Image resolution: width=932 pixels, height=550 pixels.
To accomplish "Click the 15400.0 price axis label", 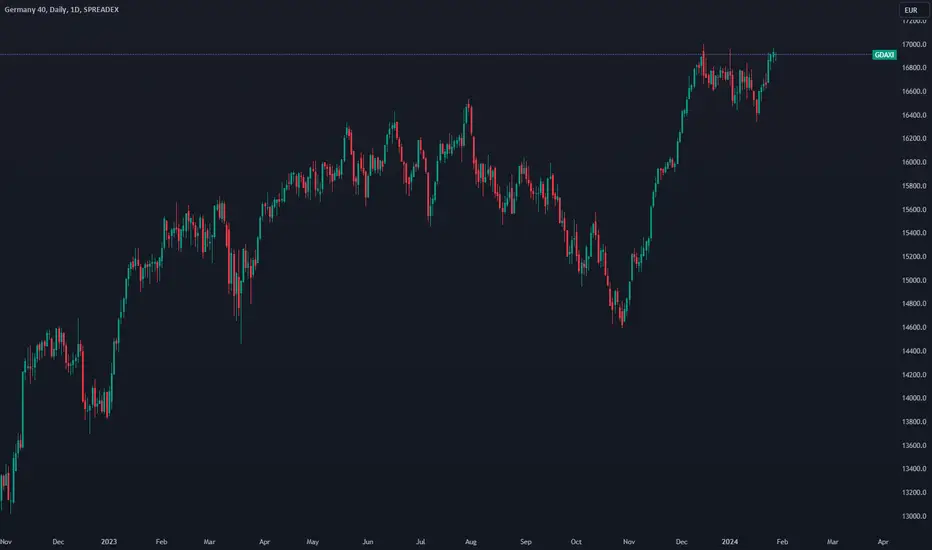I will point(914,233).
